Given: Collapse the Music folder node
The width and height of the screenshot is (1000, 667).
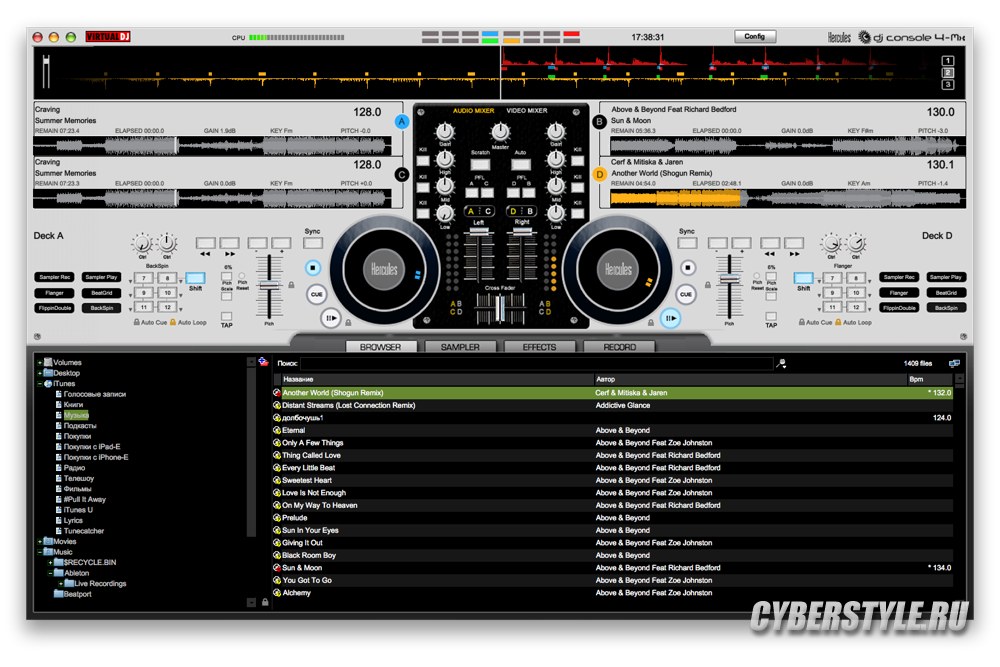Looking at the screenshot, I should point(40,552).
